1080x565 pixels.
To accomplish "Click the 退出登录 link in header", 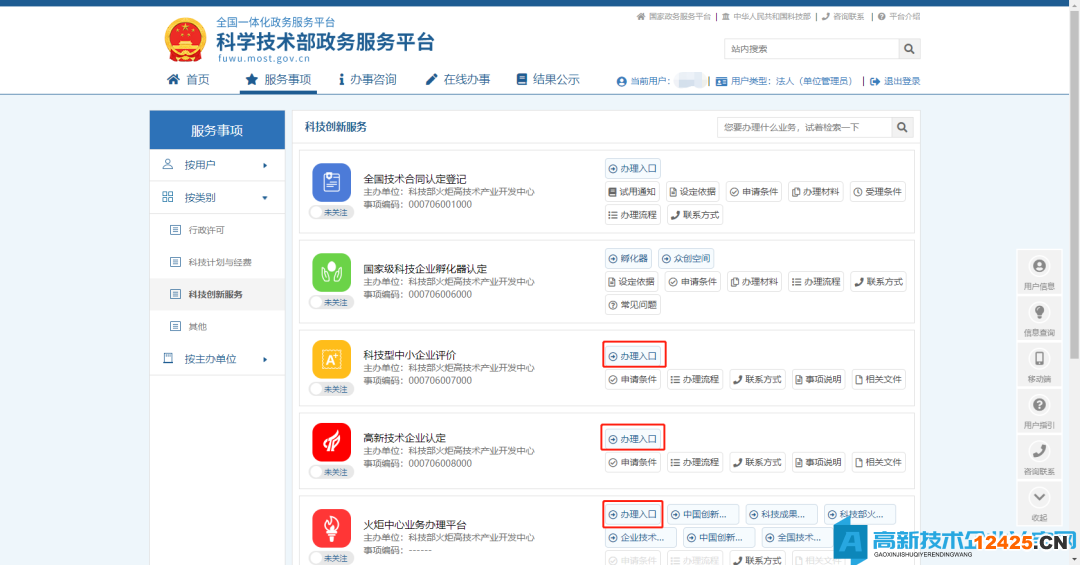I will point(895,81).
